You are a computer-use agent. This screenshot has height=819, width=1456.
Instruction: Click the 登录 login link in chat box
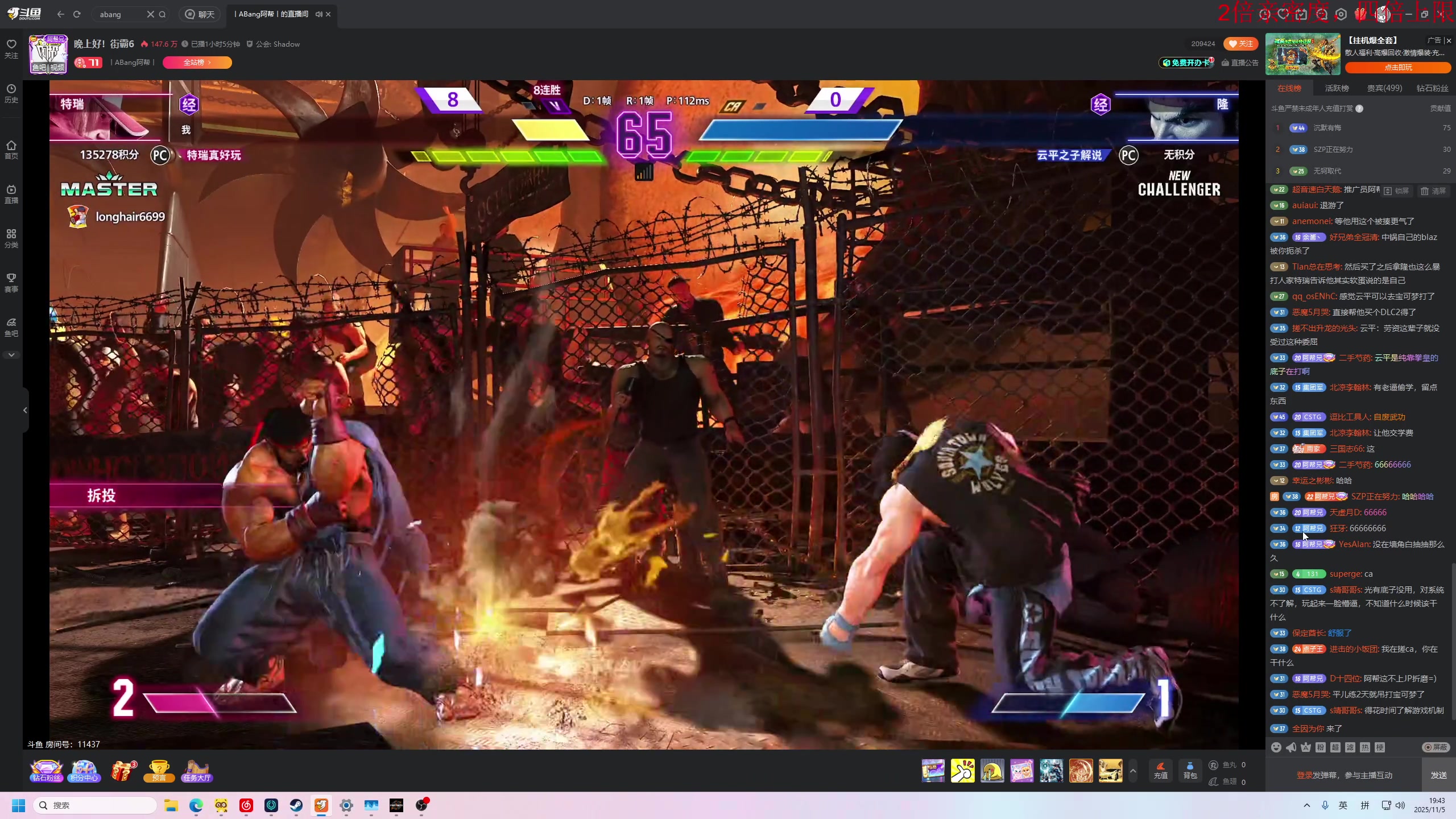1304,775
